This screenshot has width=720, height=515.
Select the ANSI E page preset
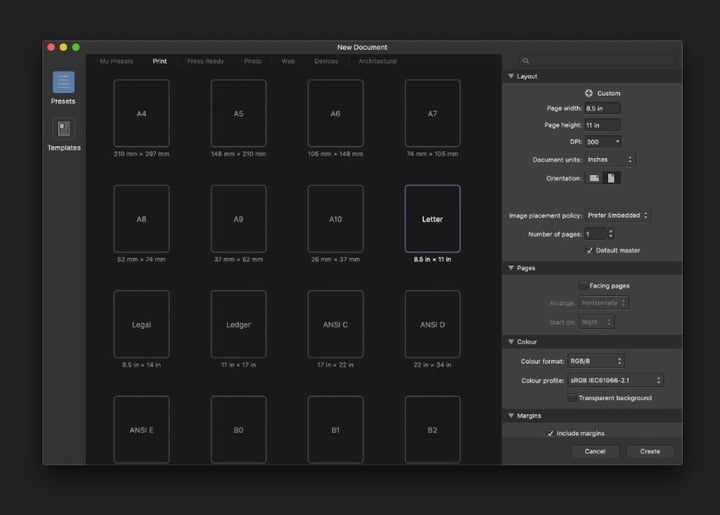(x=141, y=430)
